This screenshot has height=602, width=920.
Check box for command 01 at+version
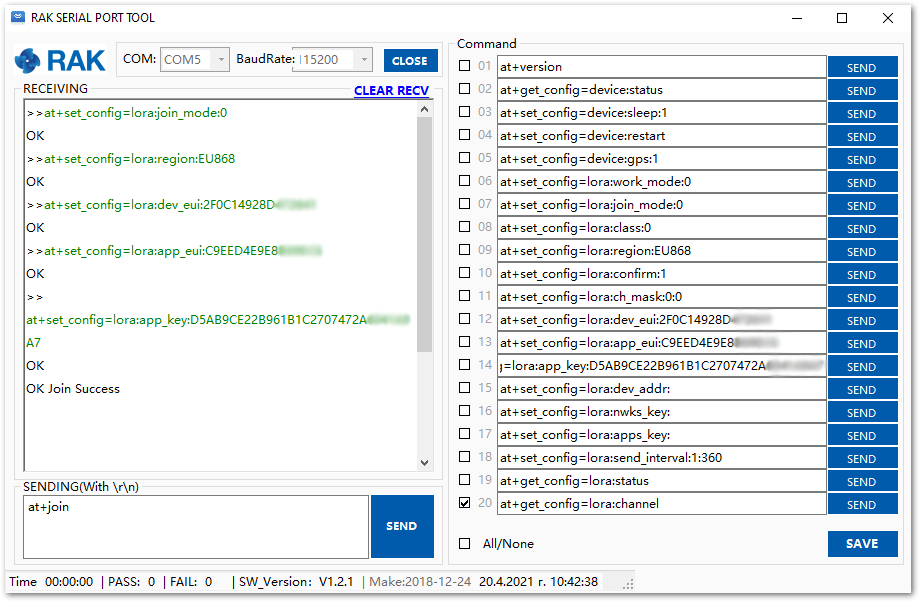pyautogui.click(x=465, y=66)
